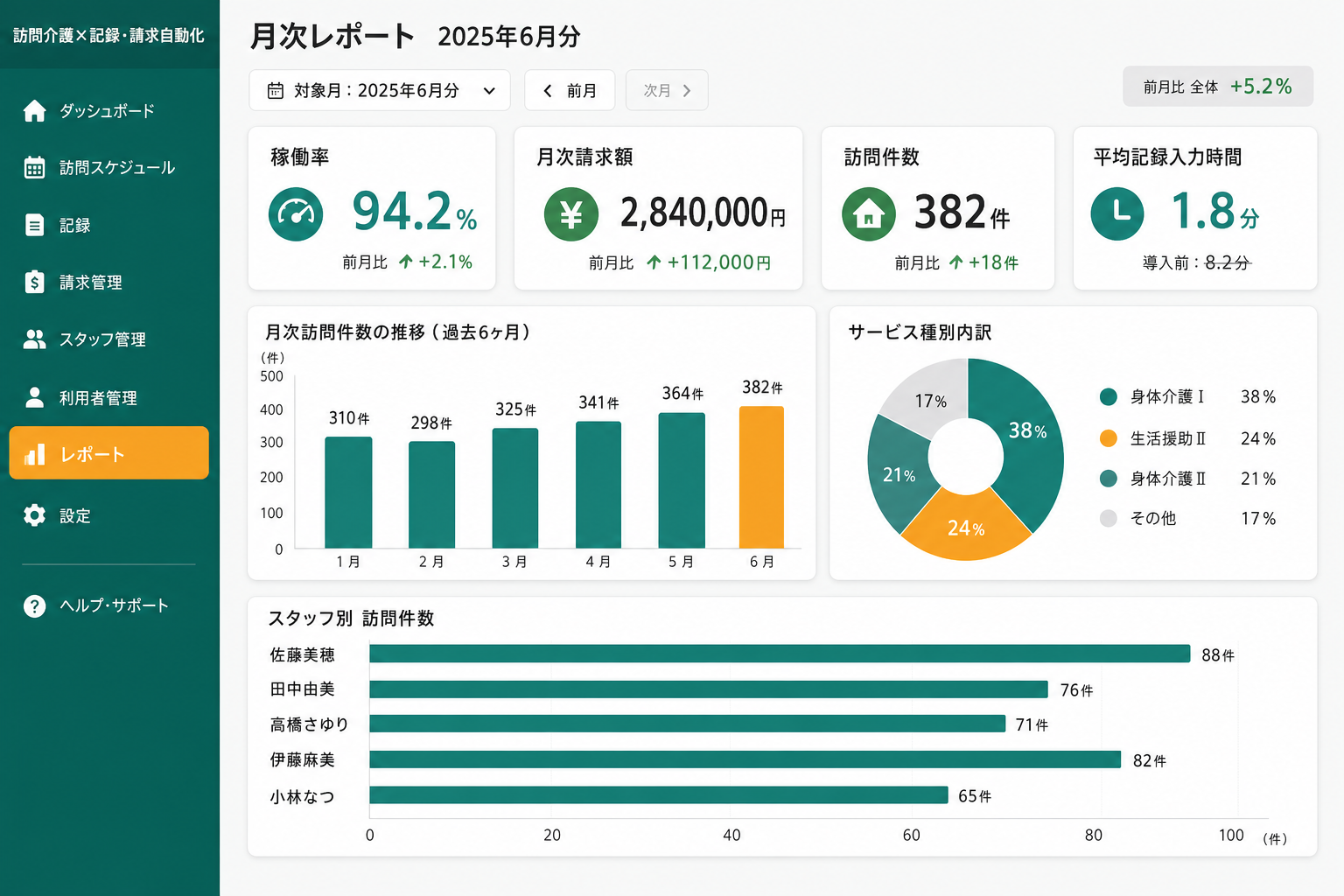Screen dimensions: 1344x896
Task: Click the orange 24% donut segment
Action: [966, 528]
